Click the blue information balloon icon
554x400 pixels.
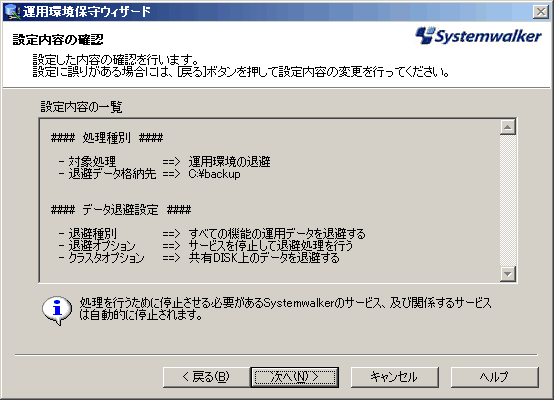[57, 310]
